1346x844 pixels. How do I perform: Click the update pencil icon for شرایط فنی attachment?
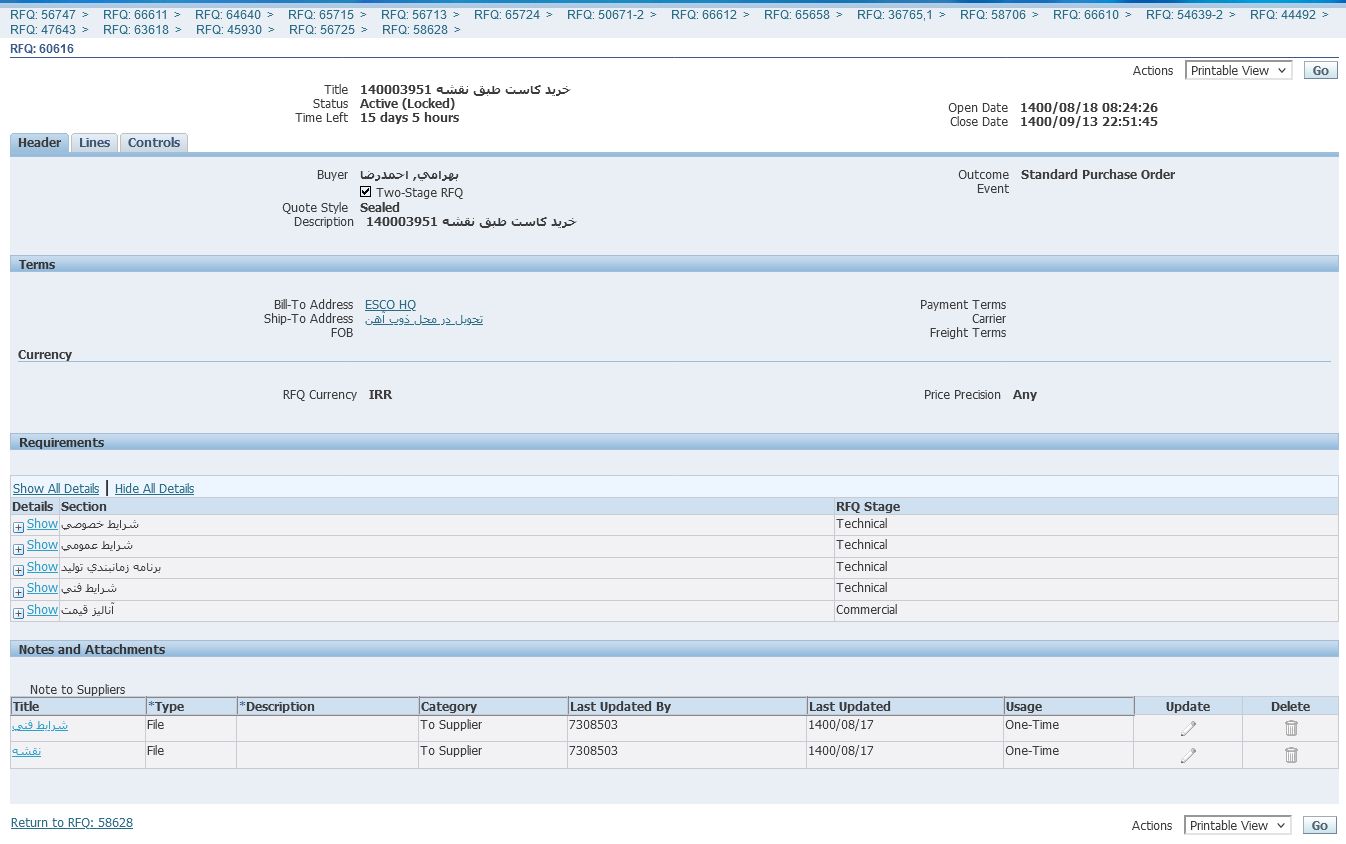coord(1188,729)
